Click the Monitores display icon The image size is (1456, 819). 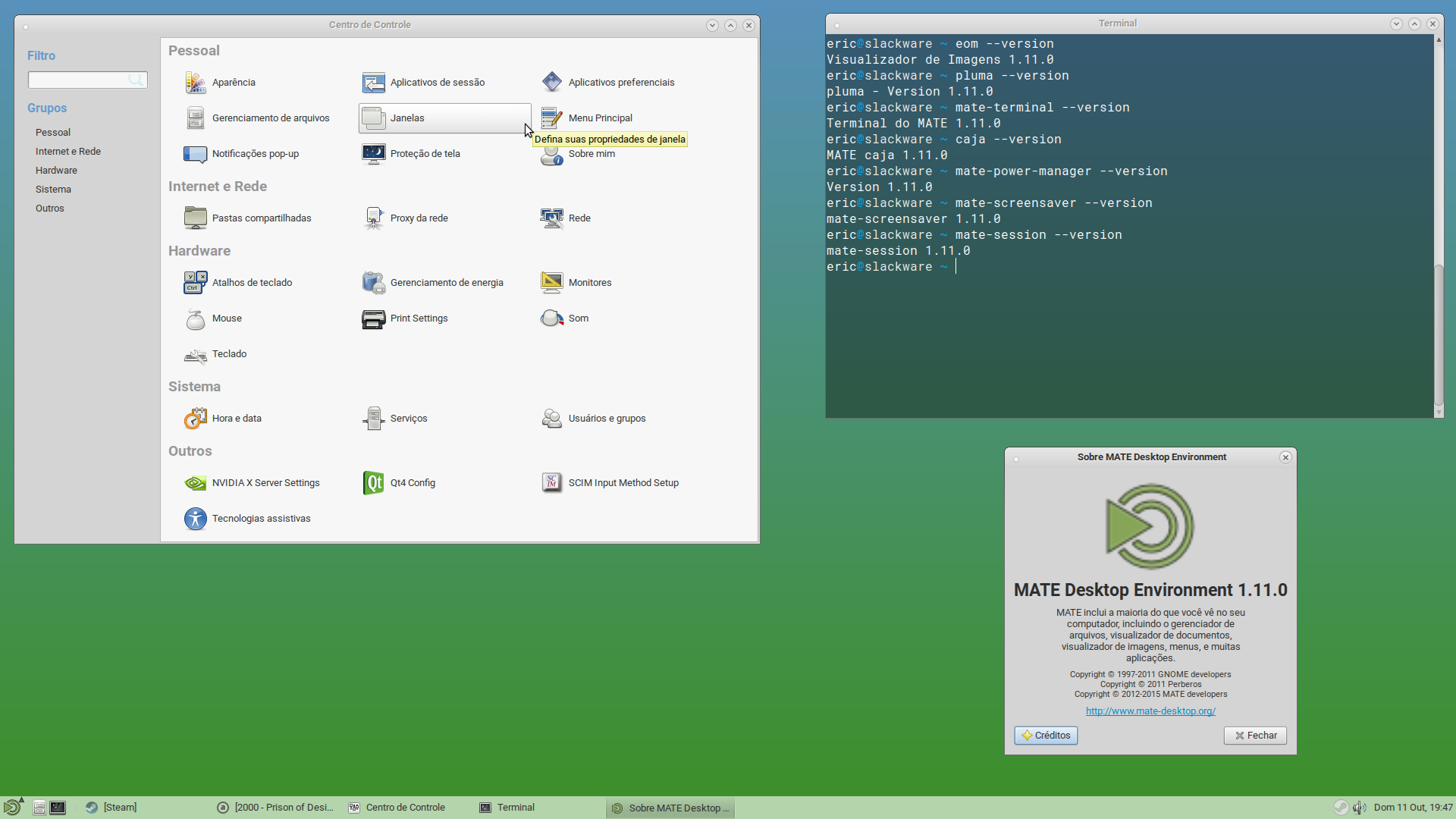pyautogui.click(x=551, y=283)
